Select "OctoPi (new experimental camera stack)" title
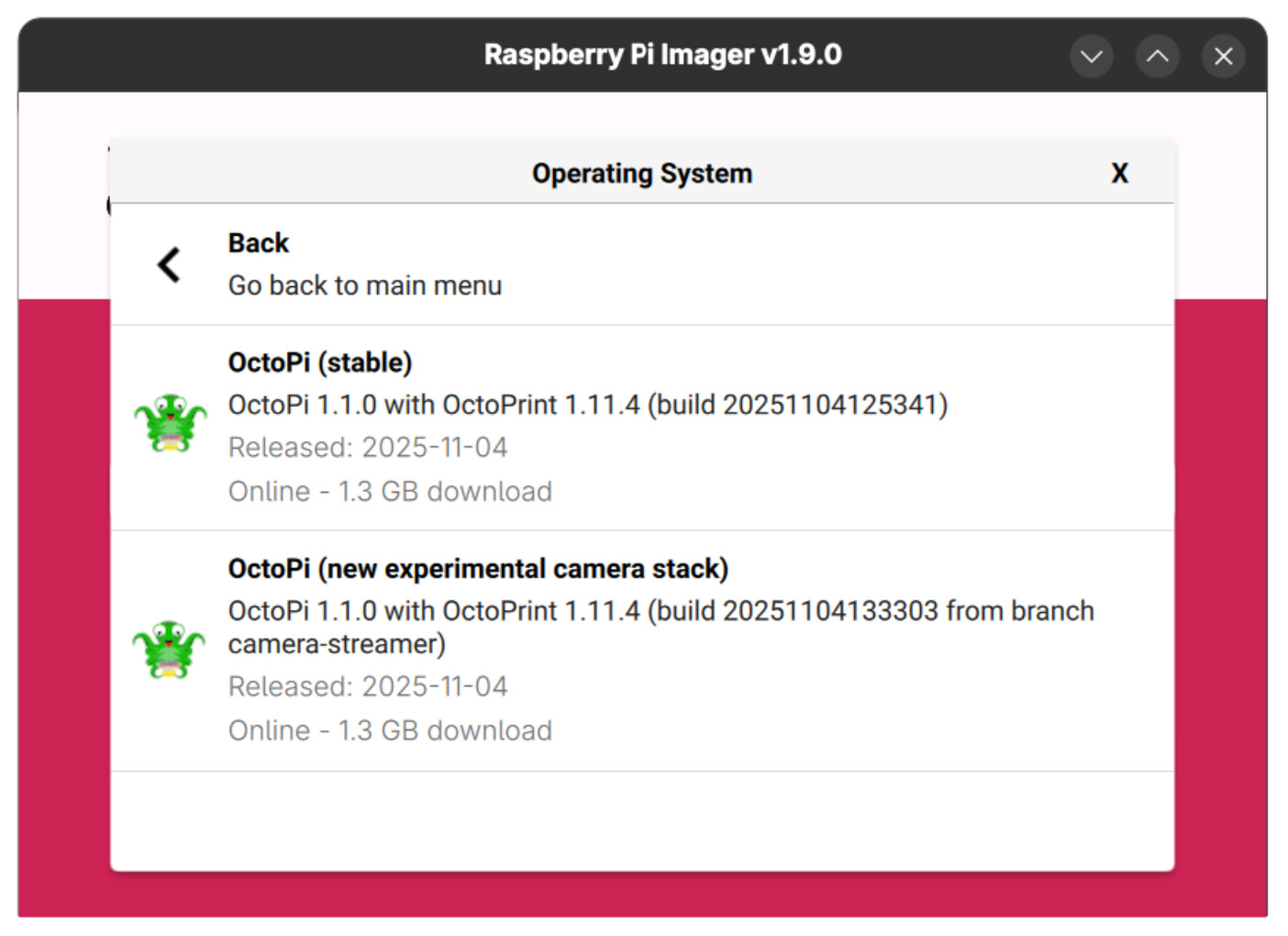The height and width of the screenshot is (936, 1288). [x=477, y=569]
